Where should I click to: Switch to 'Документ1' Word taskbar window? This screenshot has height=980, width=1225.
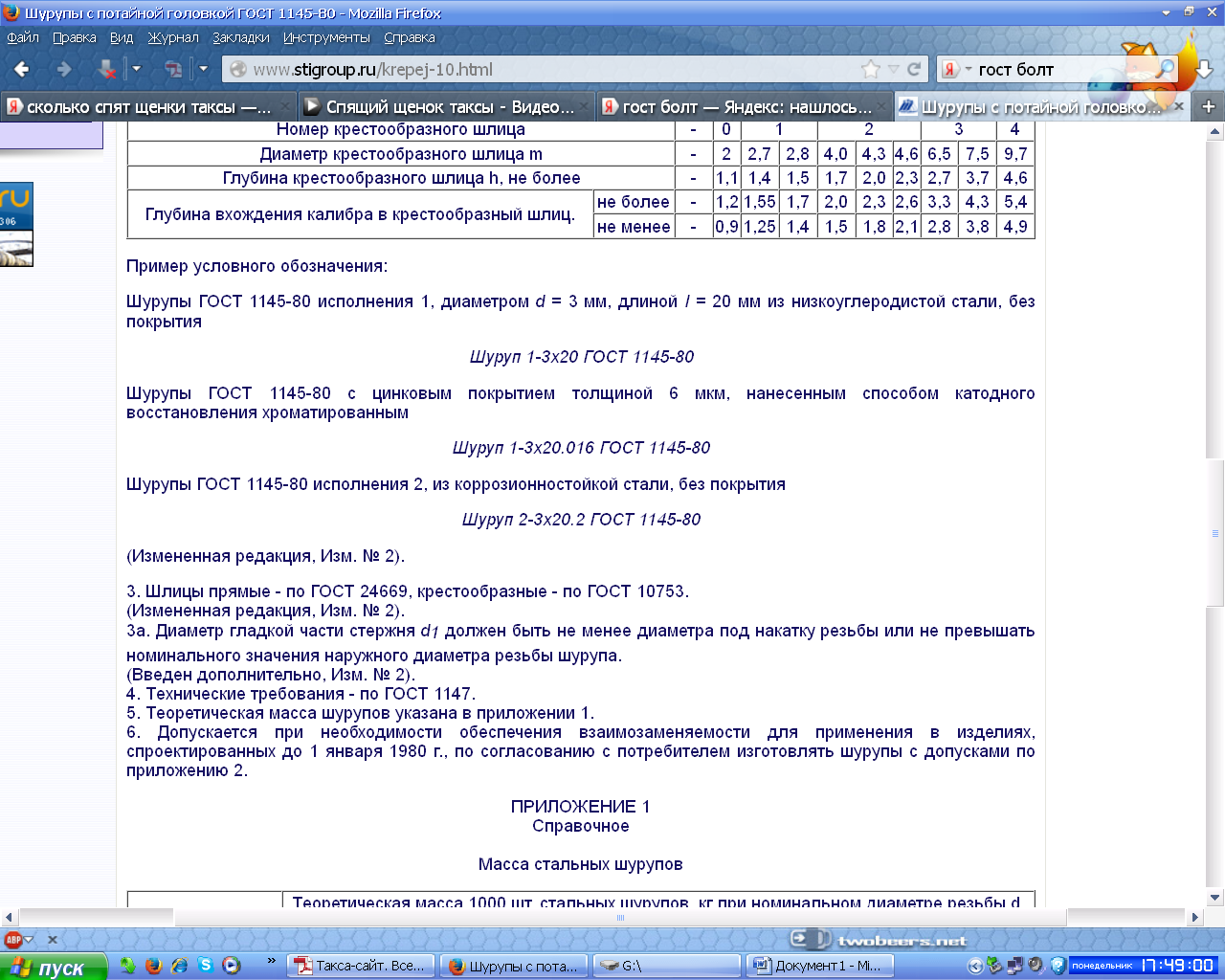click(819, 966)
